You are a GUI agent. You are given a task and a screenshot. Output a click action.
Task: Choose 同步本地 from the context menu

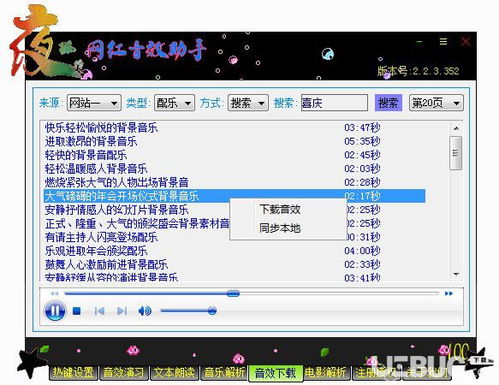click(280, 228)
